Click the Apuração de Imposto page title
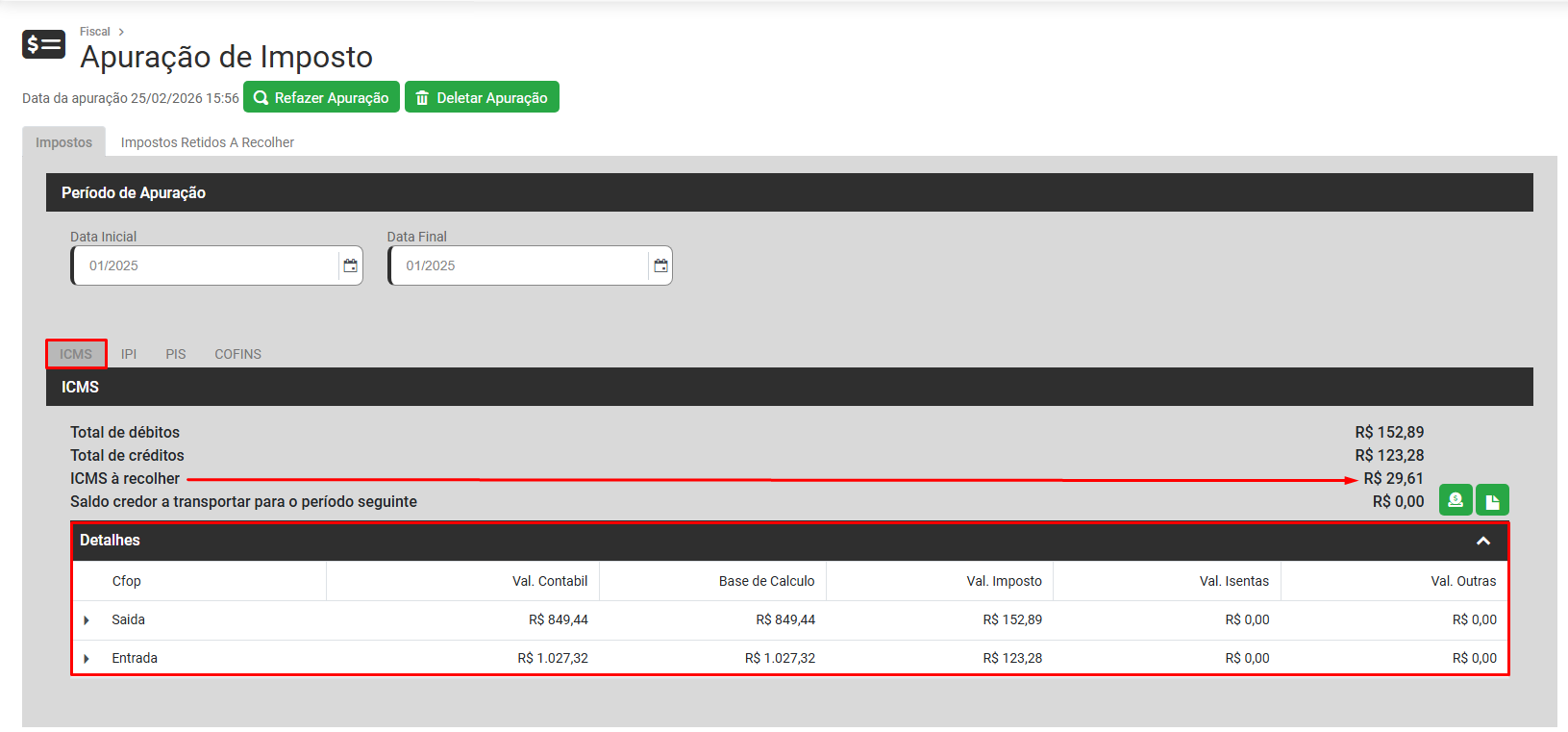The image size is (1568, 732). (227, 57)
